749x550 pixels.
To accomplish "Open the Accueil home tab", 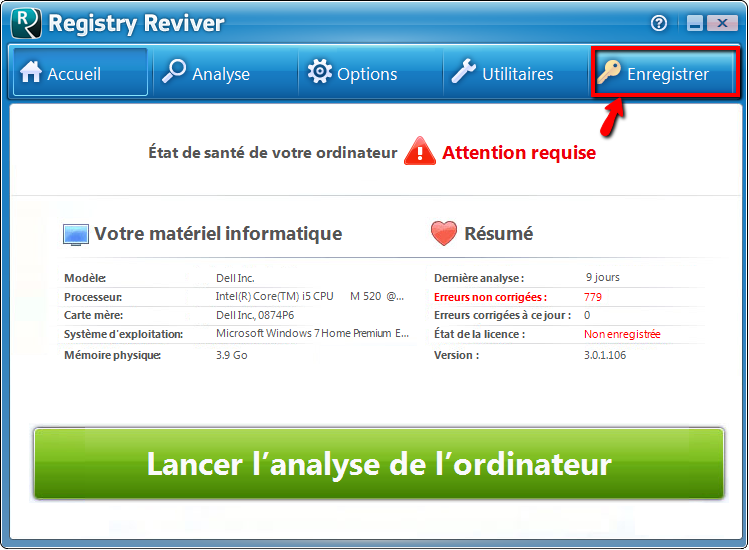I will (x=80, y=73).
